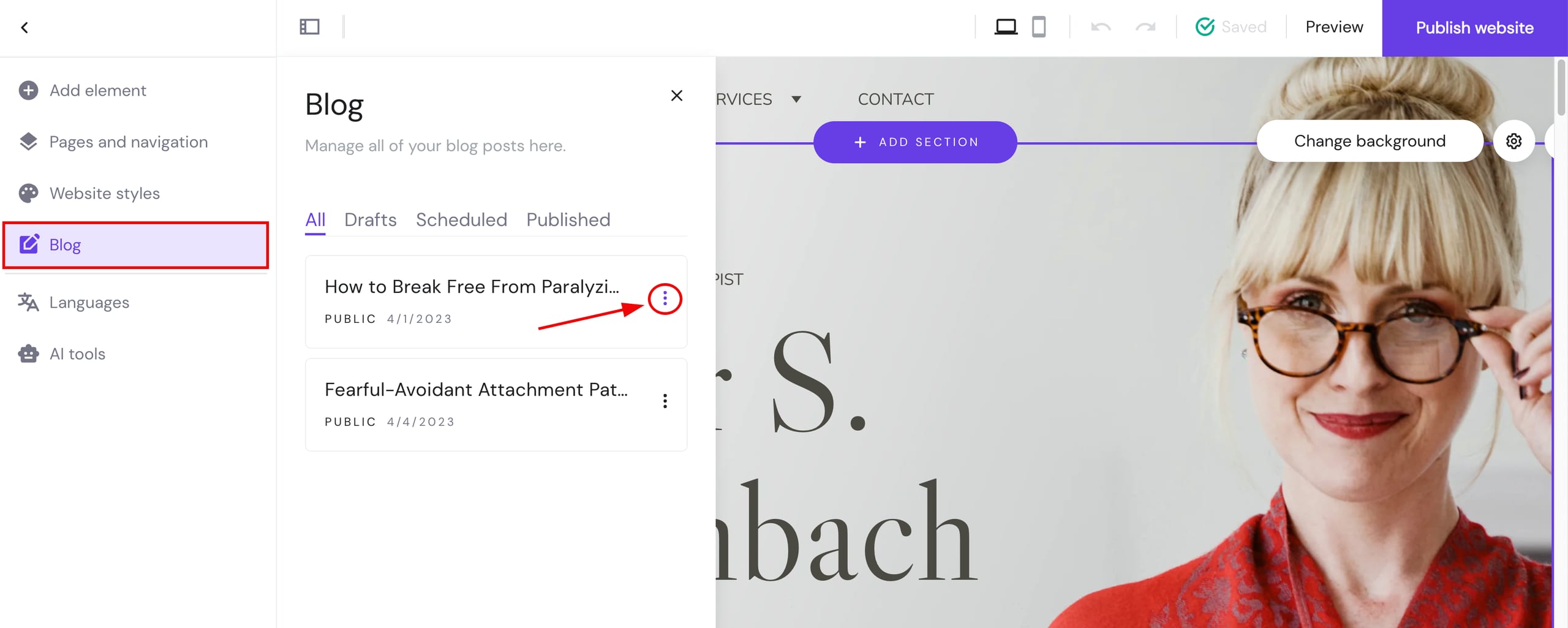Screen dimensions: 1568x628
Task: Collapse the editor side panel
Action: 309,27
